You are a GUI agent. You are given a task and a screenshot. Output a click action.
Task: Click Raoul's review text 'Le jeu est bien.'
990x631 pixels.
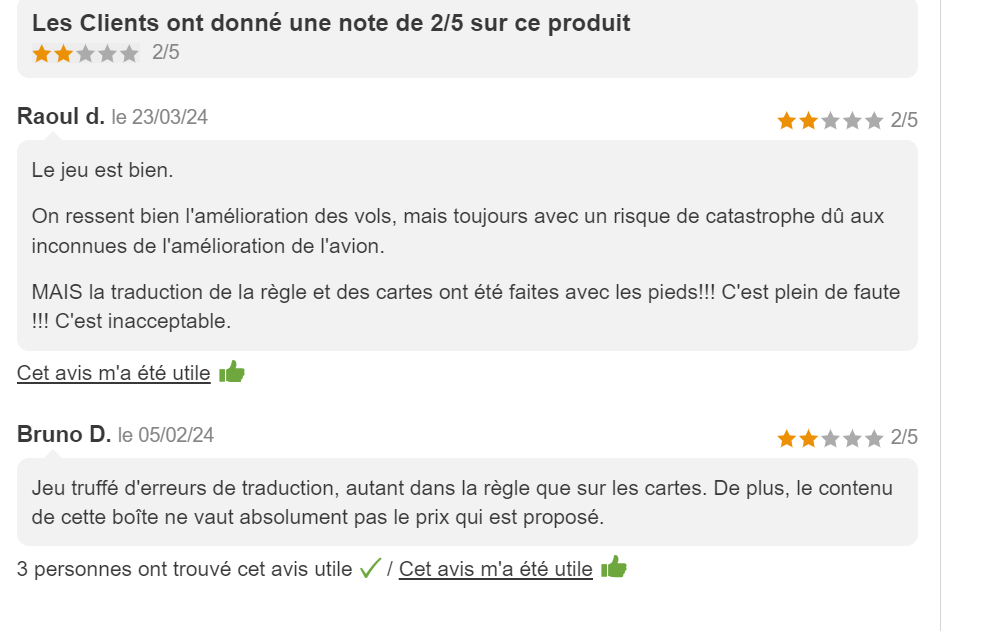coord(102,171)
